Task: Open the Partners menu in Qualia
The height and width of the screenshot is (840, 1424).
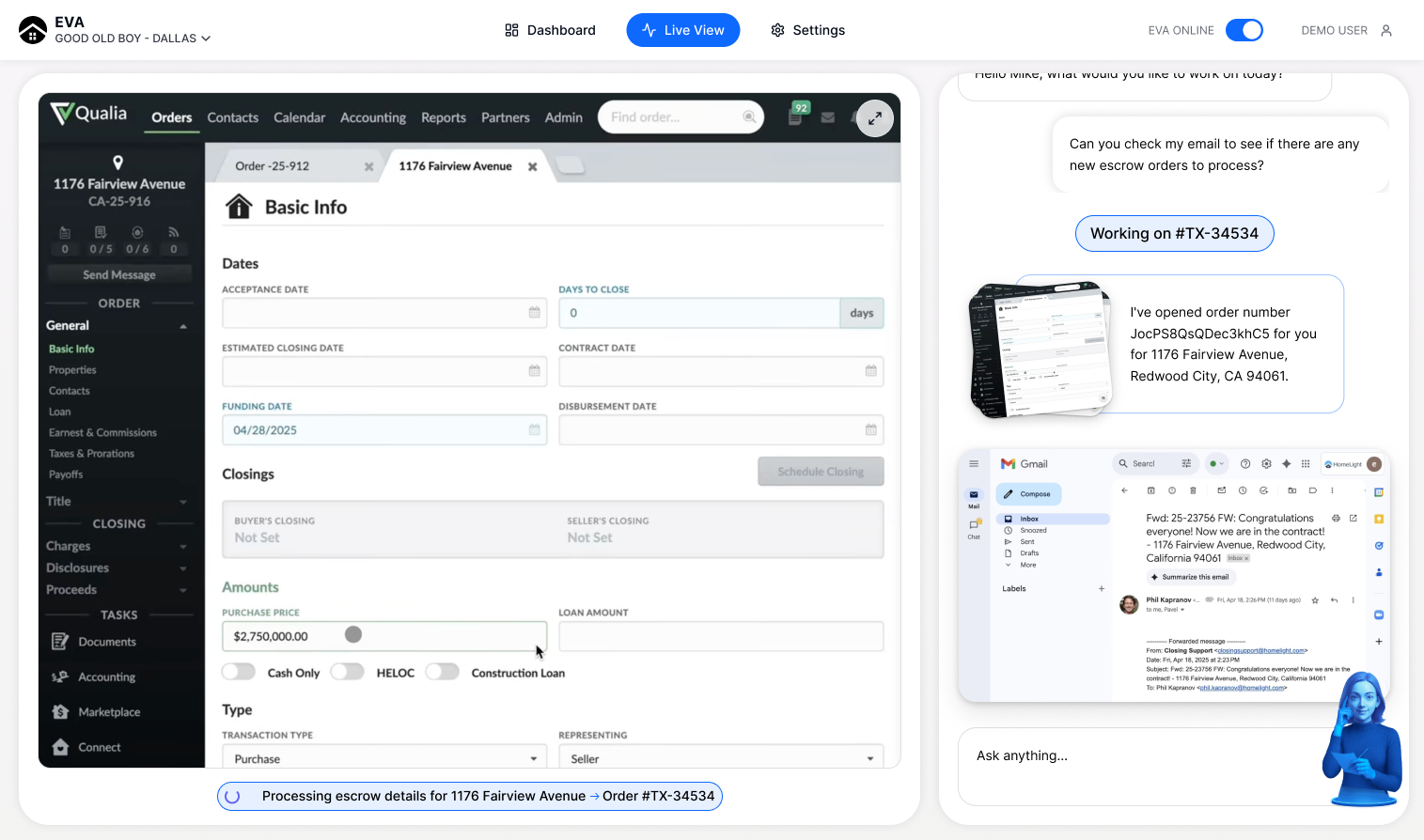Action: 506,117
